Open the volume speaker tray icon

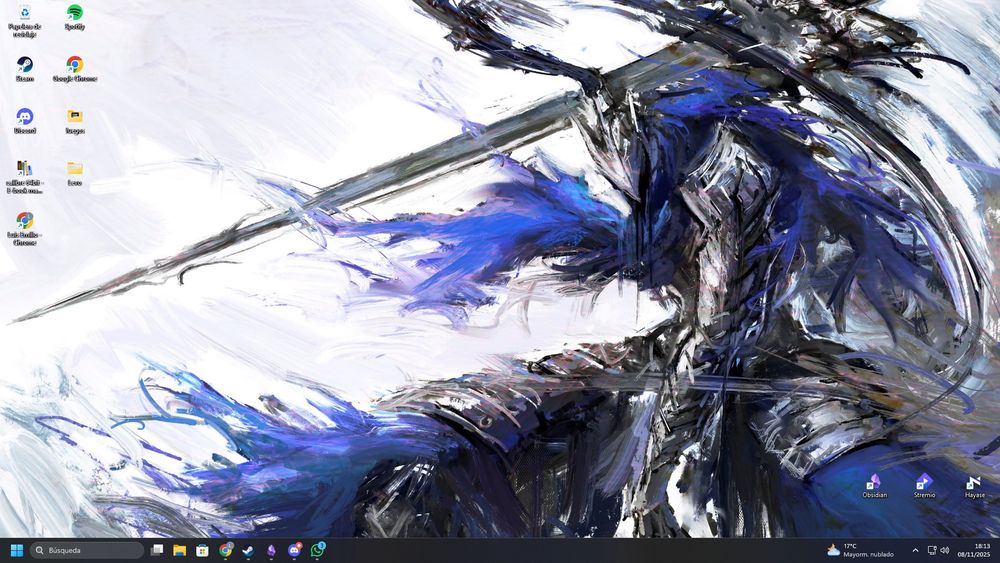945,550
